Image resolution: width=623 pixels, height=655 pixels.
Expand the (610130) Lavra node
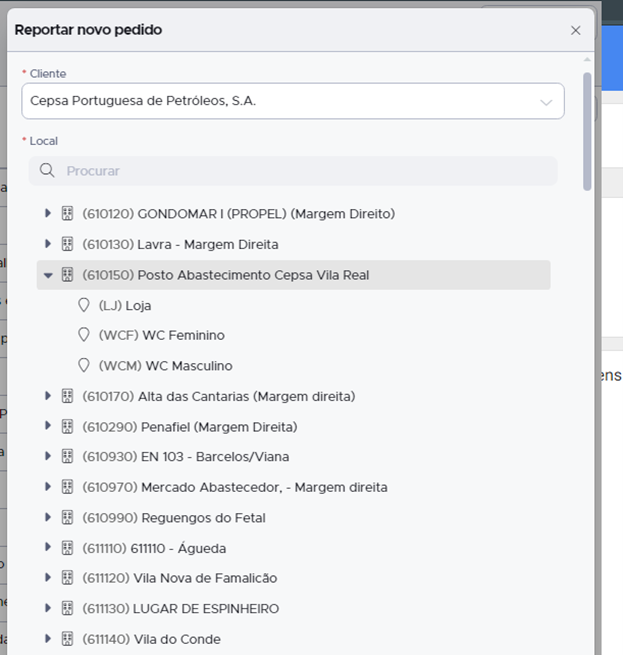coord(48,244)
